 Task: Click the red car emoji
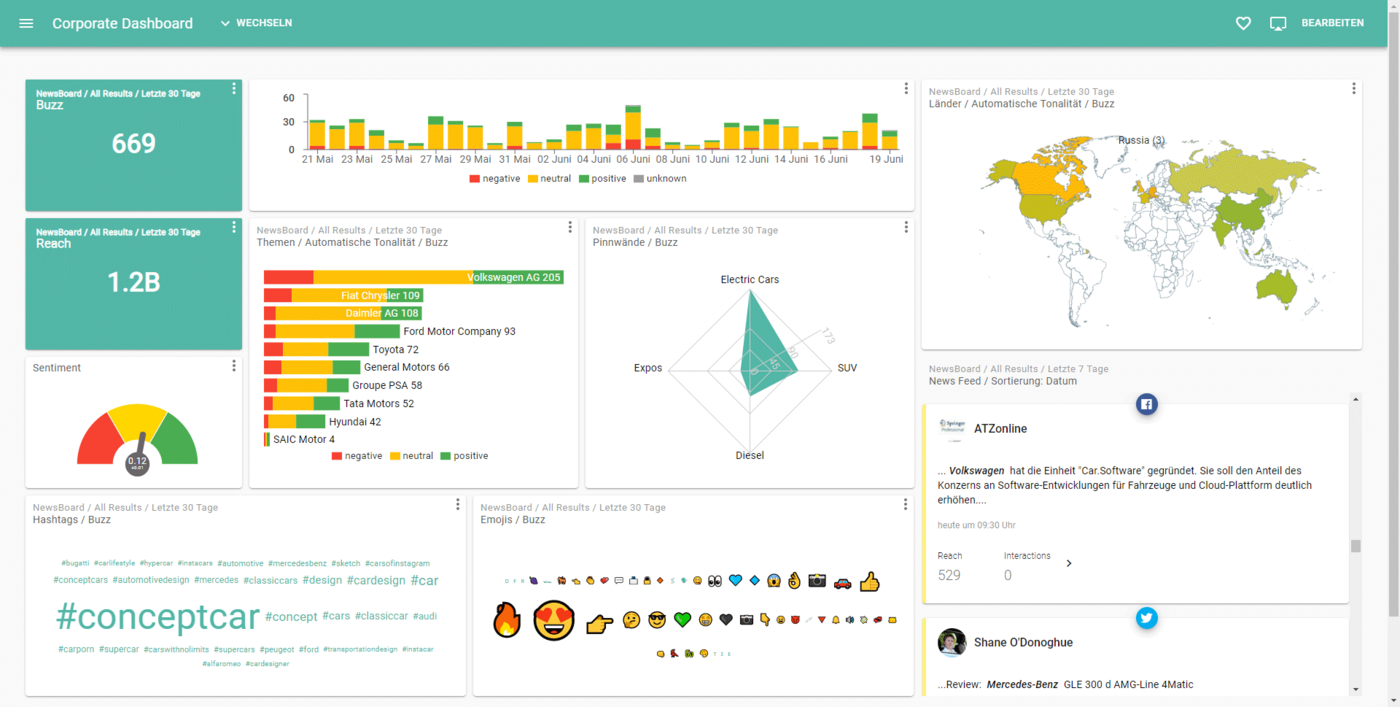[843, 582]
